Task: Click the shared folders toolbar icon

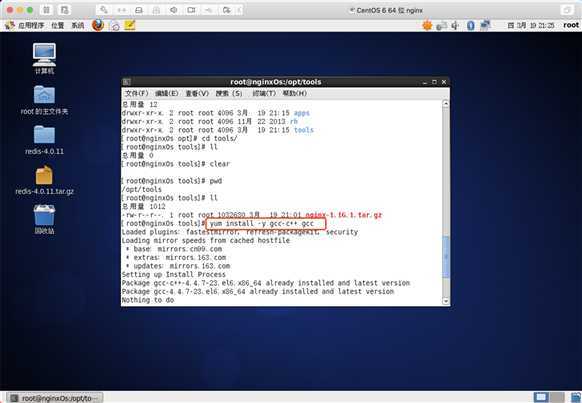Action: (x=226, y=10)
